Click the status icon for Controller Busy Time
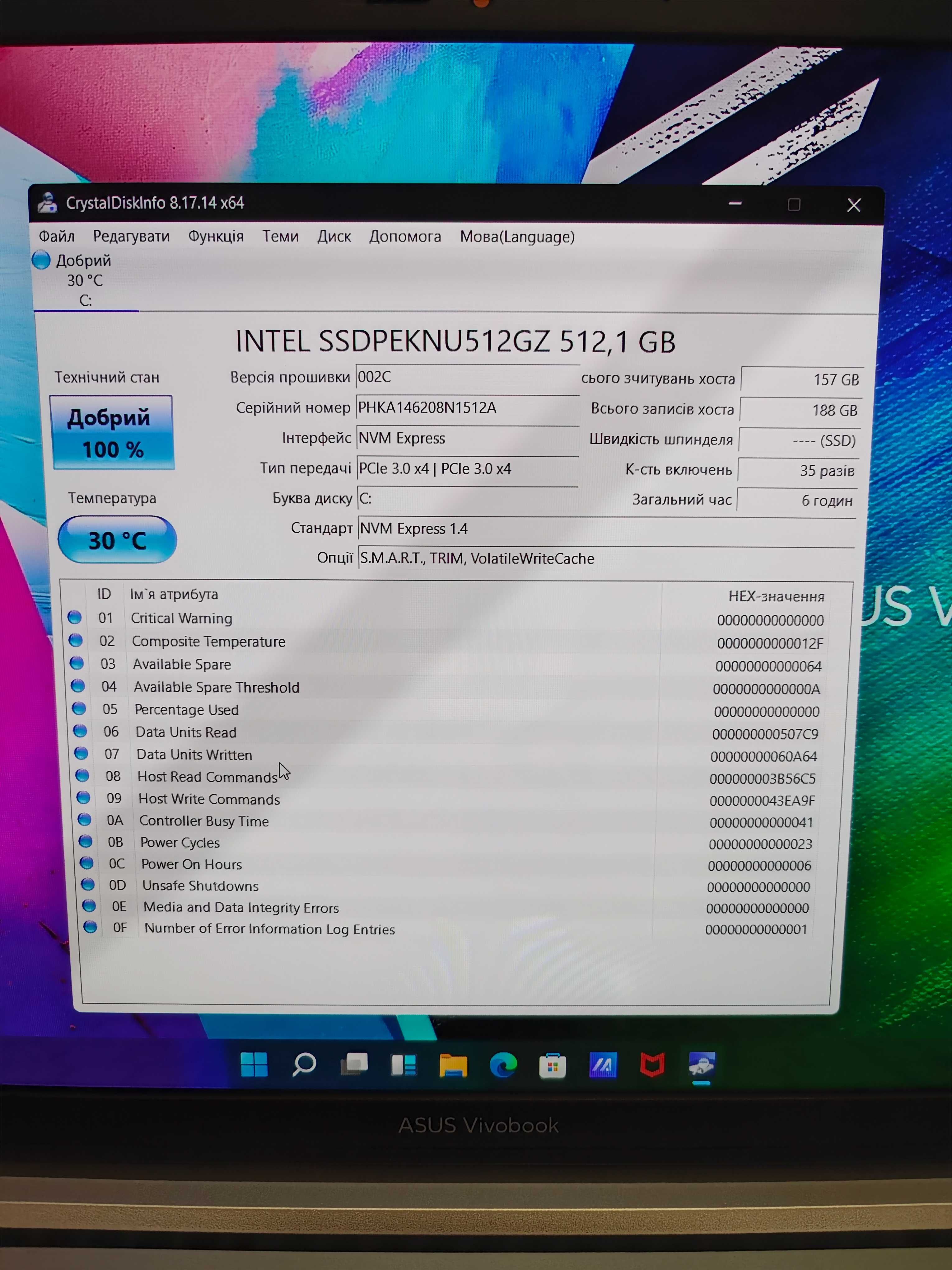This screenshot has width=952, height=1270. [x=84, y=819]
